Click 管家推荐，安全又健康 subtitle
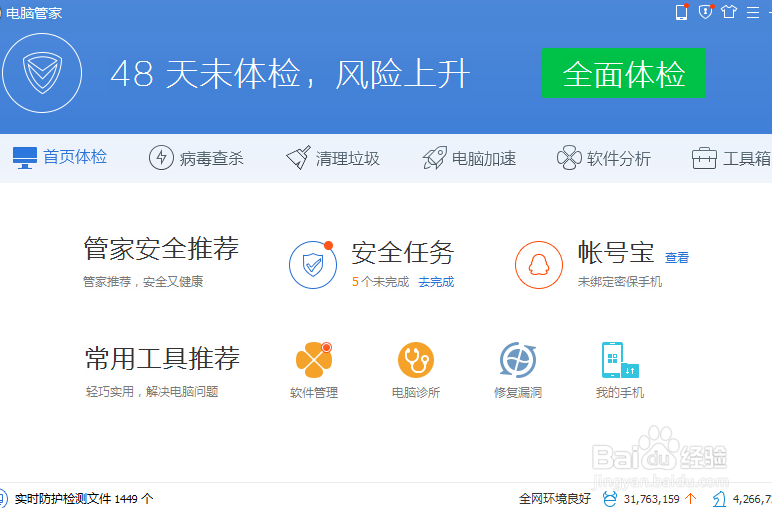The width and height of the screenshot is (772, 508). pyautogui.click(x=143, y=282)
